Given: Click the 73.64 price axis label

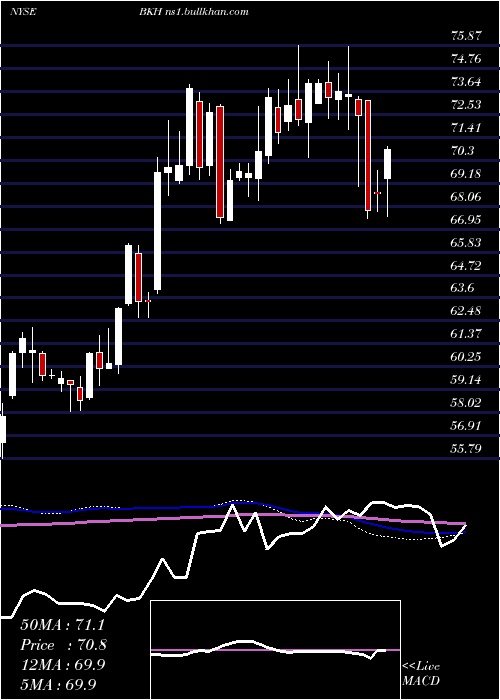Looking at the screenshot, I should point(467,82).
